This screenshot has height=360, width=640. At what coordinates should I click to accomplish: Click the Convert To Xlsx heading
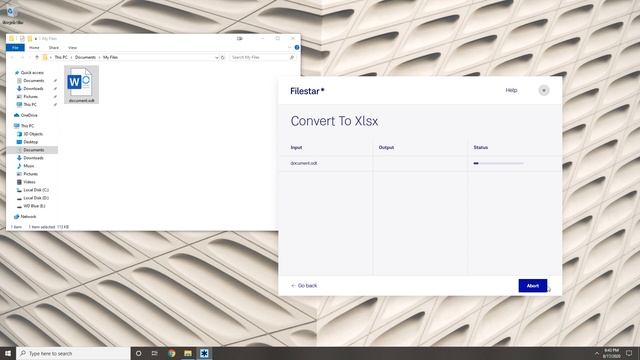[334, 121]
